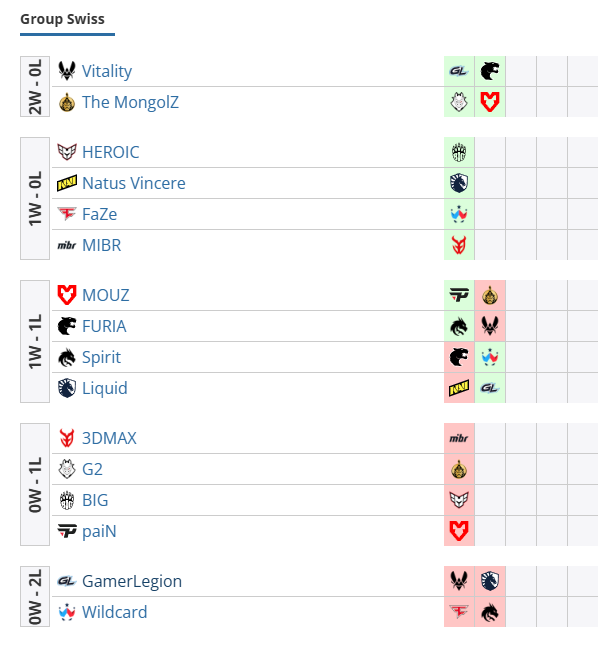The image size is (614, 651).
Task: Select the FURIA icon in Vitality's row
Action: (x=490, y=71)
